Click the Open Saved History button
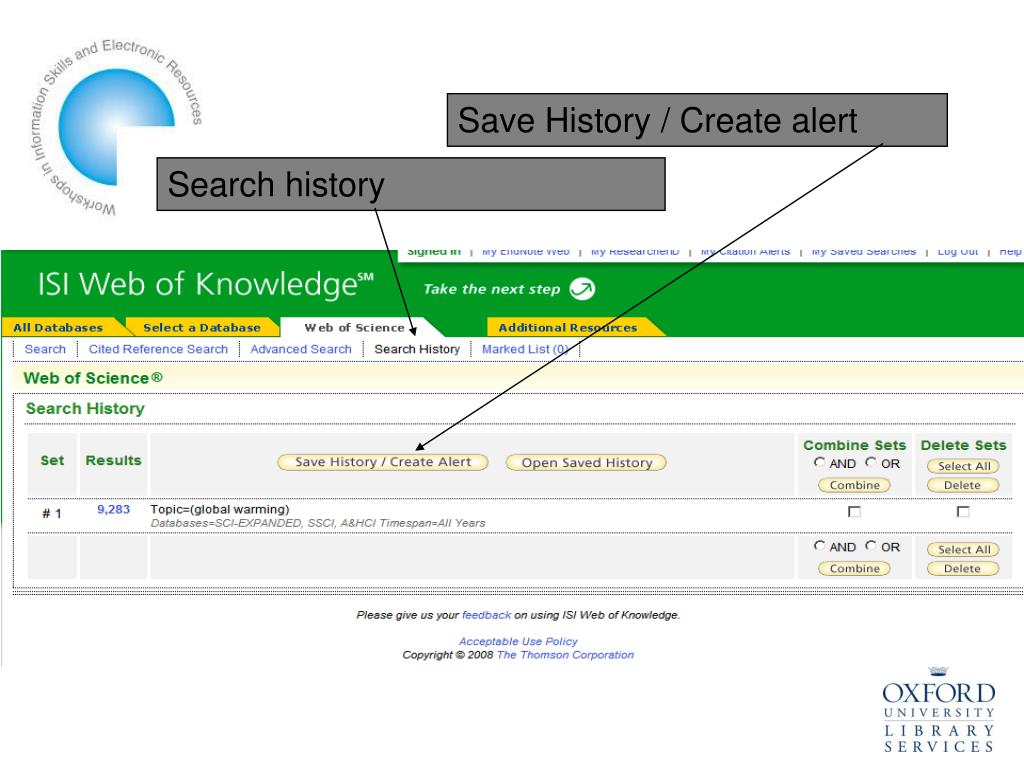 586,463
